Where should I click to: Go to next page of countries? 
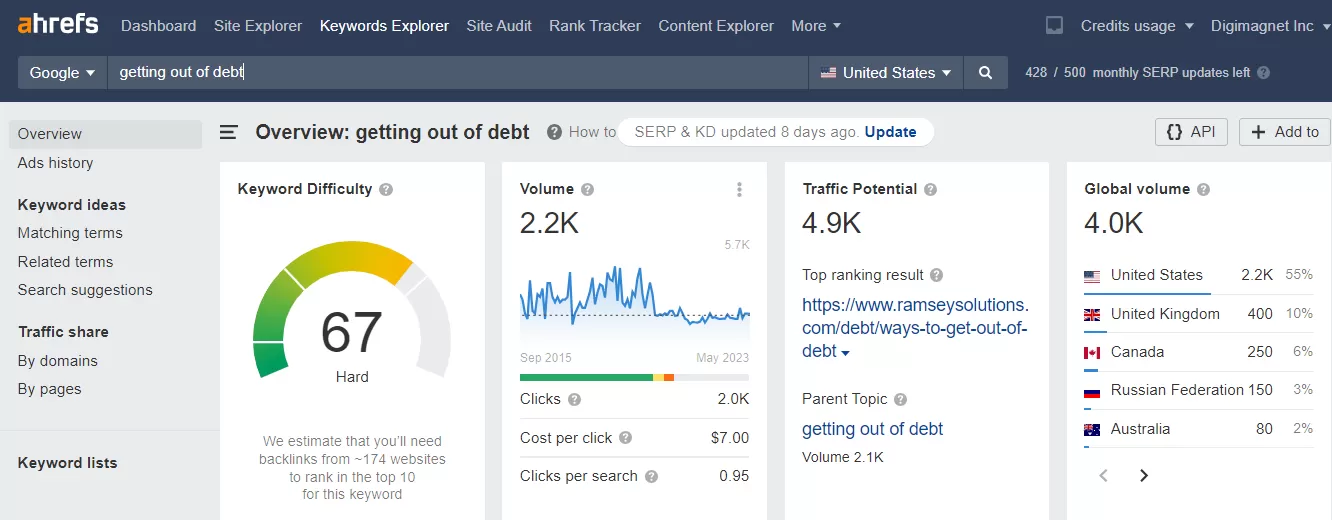point(1144,476)
